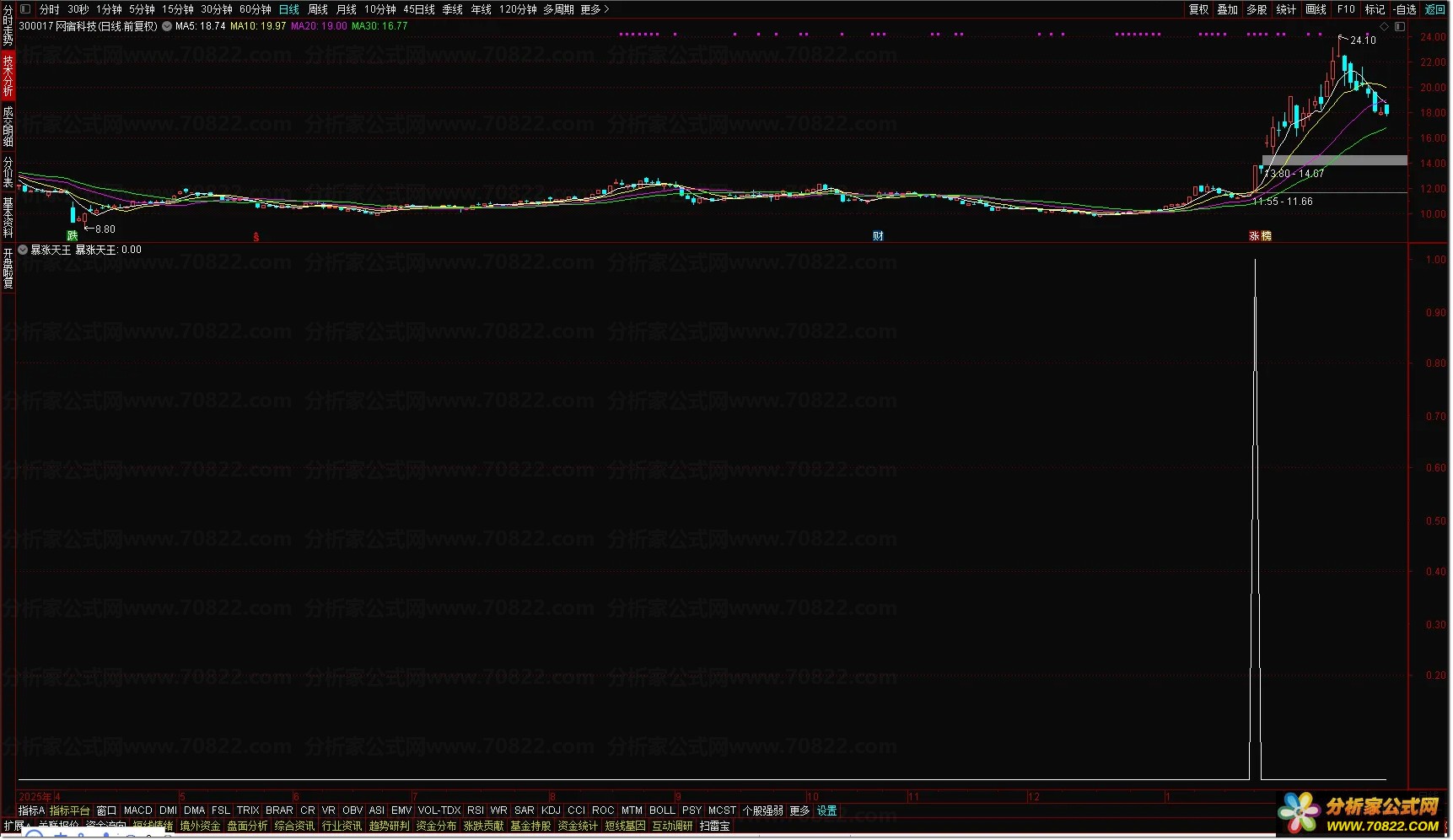Select 指标A indicator group

(31, 810)
